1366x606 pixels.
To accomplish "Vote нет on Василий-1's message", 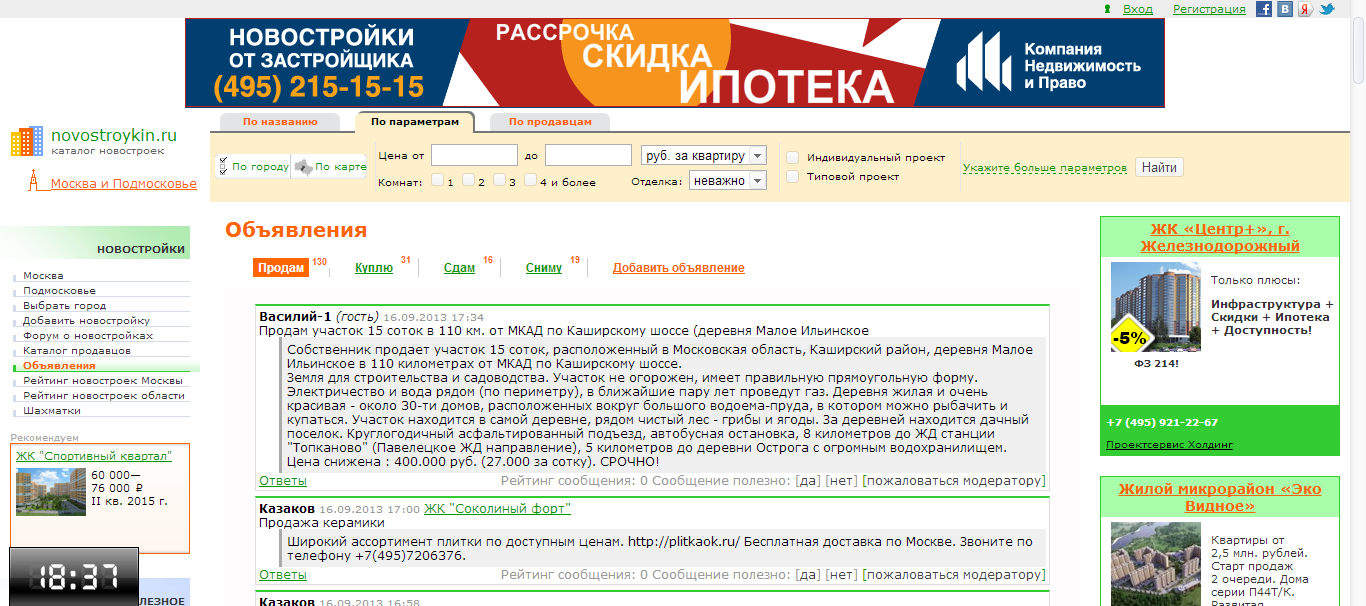I will click(x=841, y=481).
